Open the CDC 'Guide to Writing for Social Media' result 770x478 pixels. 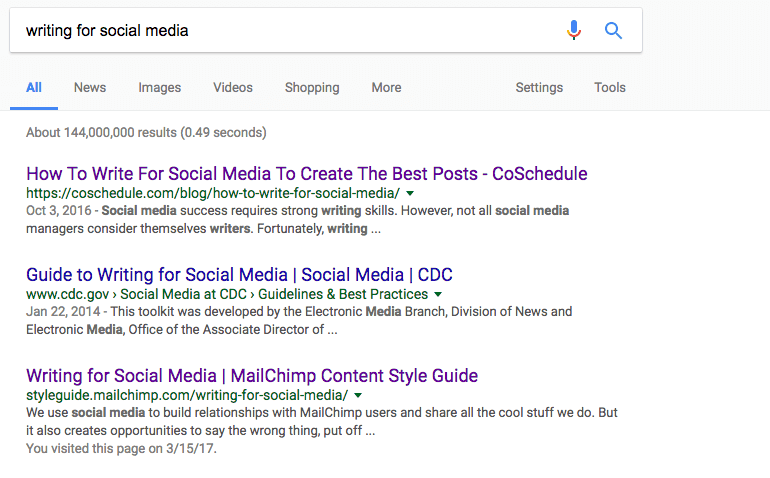click(x=240, y=275)
